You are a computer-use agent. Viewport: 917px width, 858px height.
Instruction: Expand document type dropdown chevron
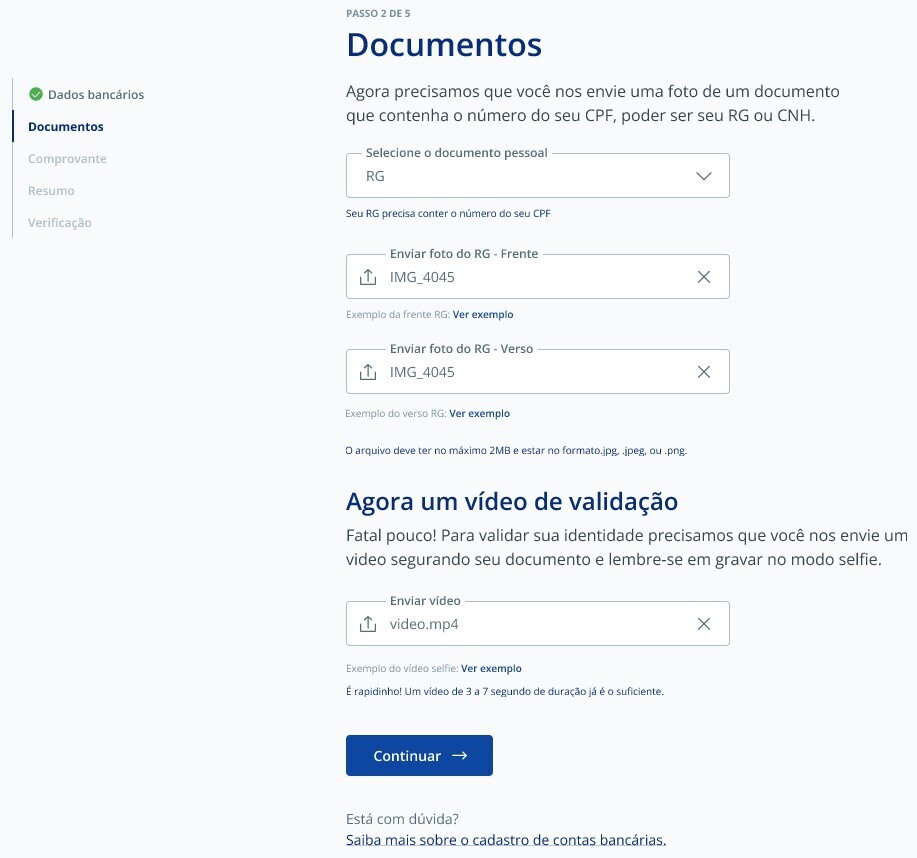pyautogui.click(x=704, y=176)
